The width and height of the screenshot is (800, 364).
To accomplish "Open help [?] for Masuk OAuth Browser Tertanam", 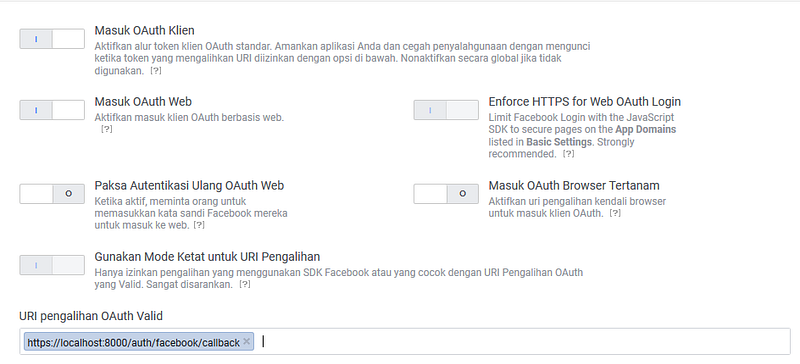I will pos(615,213).
